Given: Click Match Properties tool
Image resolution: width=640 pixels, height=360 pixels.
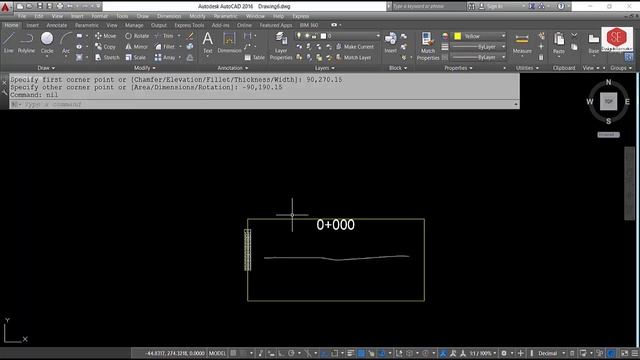Looking at the screenshot, I should (428, 46).
